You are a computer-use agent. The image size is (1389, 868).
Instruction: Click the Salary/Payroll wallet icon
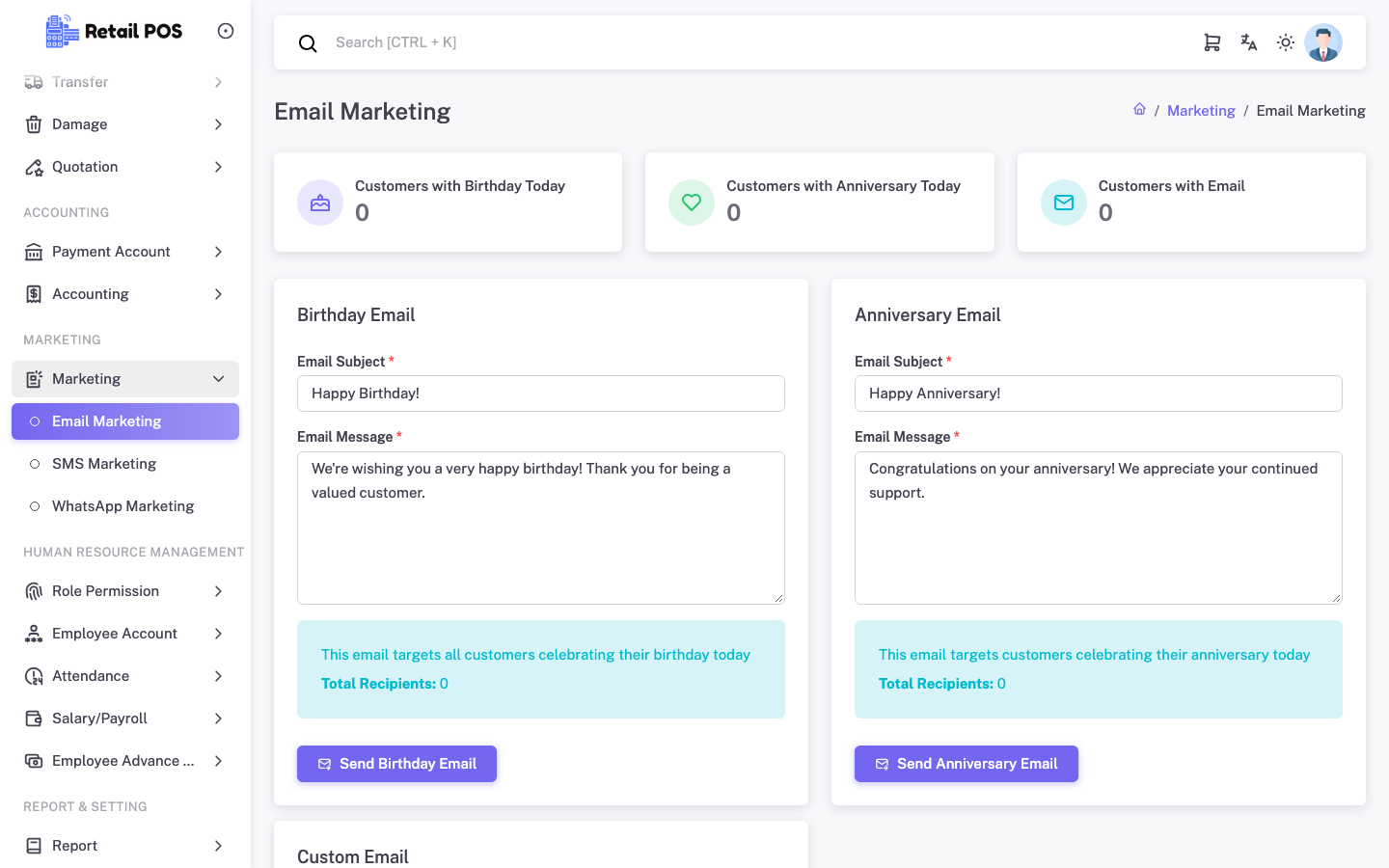(34, 719)
